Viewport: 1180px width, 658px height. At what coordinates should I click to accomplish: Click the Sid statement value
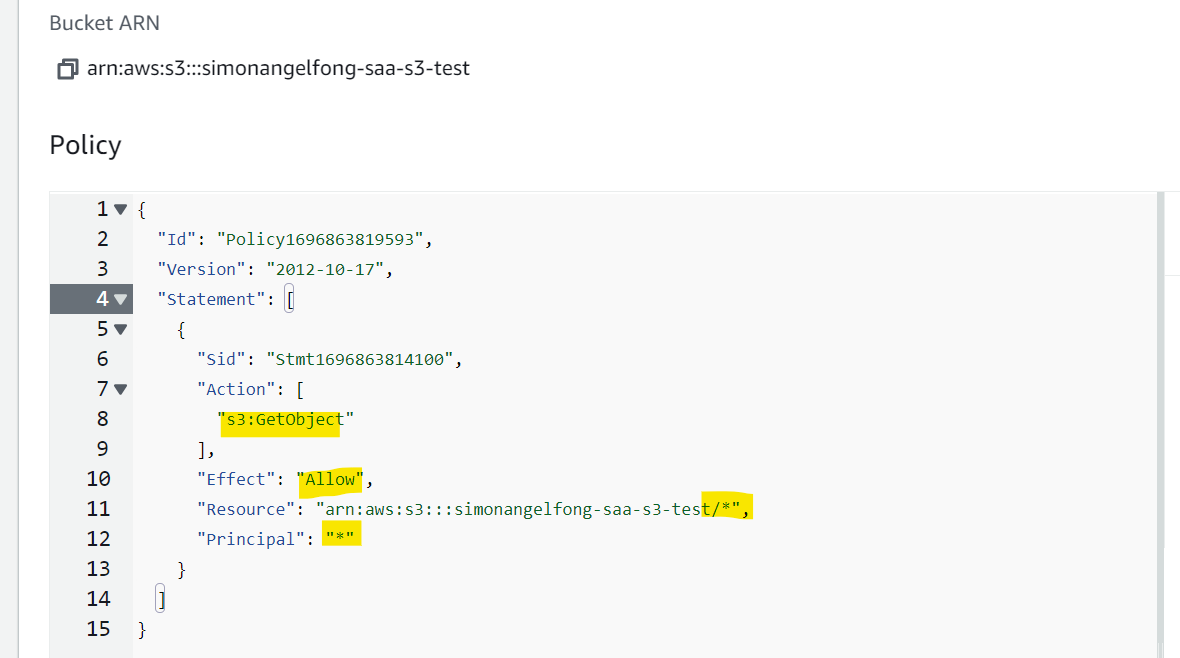coord(360,359)
